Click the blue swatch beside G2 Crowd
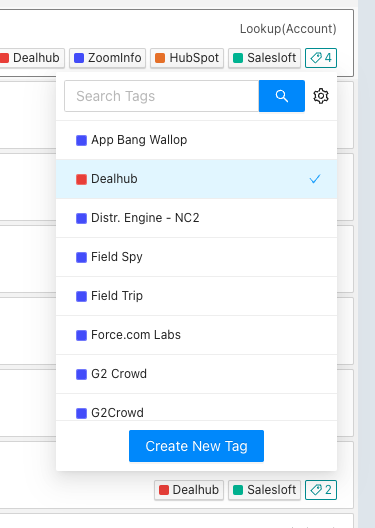Viewport: 375px width, 528px height. (81, 374)
